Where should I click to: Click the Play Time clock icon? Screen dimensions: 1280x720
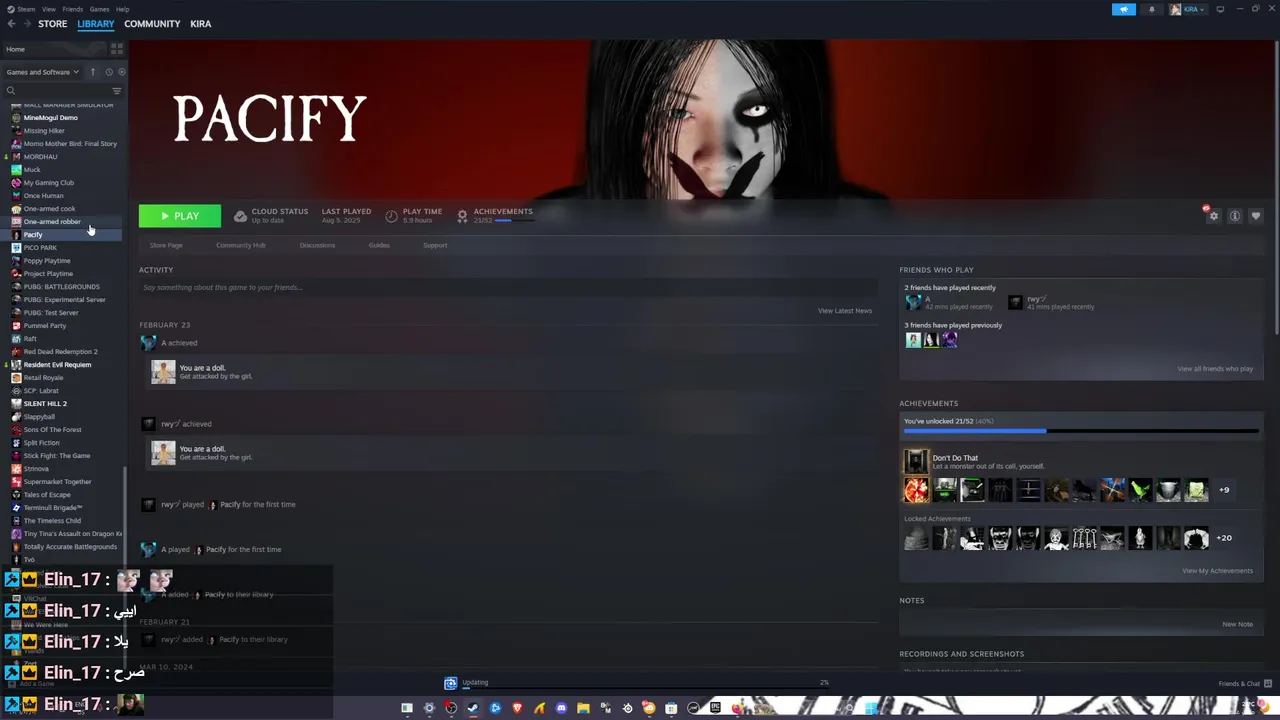(x=391, y=216)
